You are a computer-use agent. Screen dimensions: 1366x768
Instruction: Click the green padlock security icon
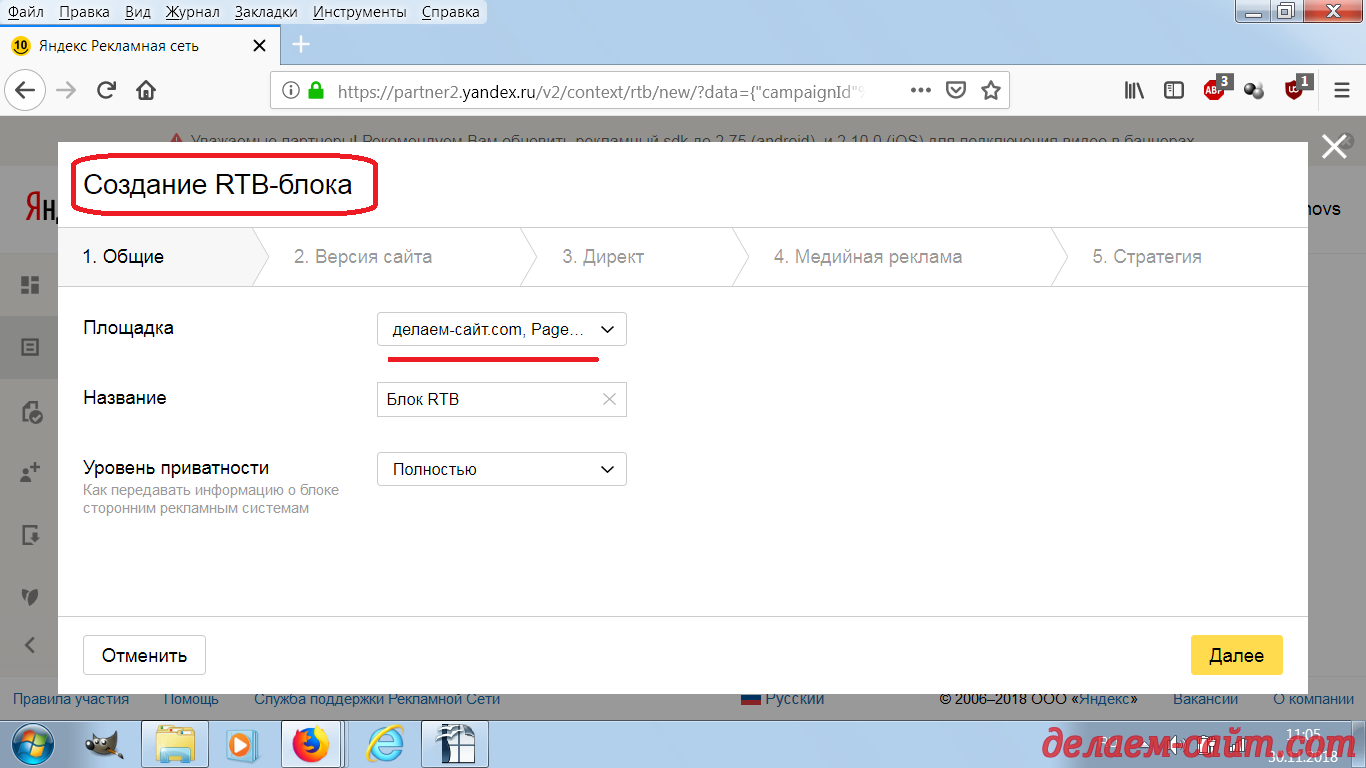pos(316,90)
